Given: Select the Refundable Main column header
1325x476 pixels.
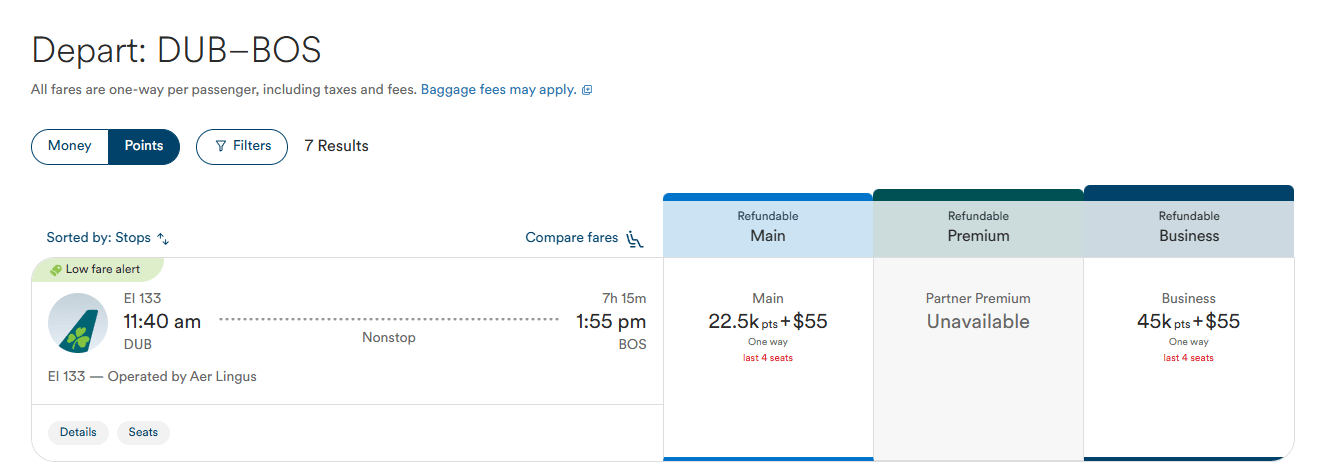Looking at the screenshot, I should tap(767, 227).
